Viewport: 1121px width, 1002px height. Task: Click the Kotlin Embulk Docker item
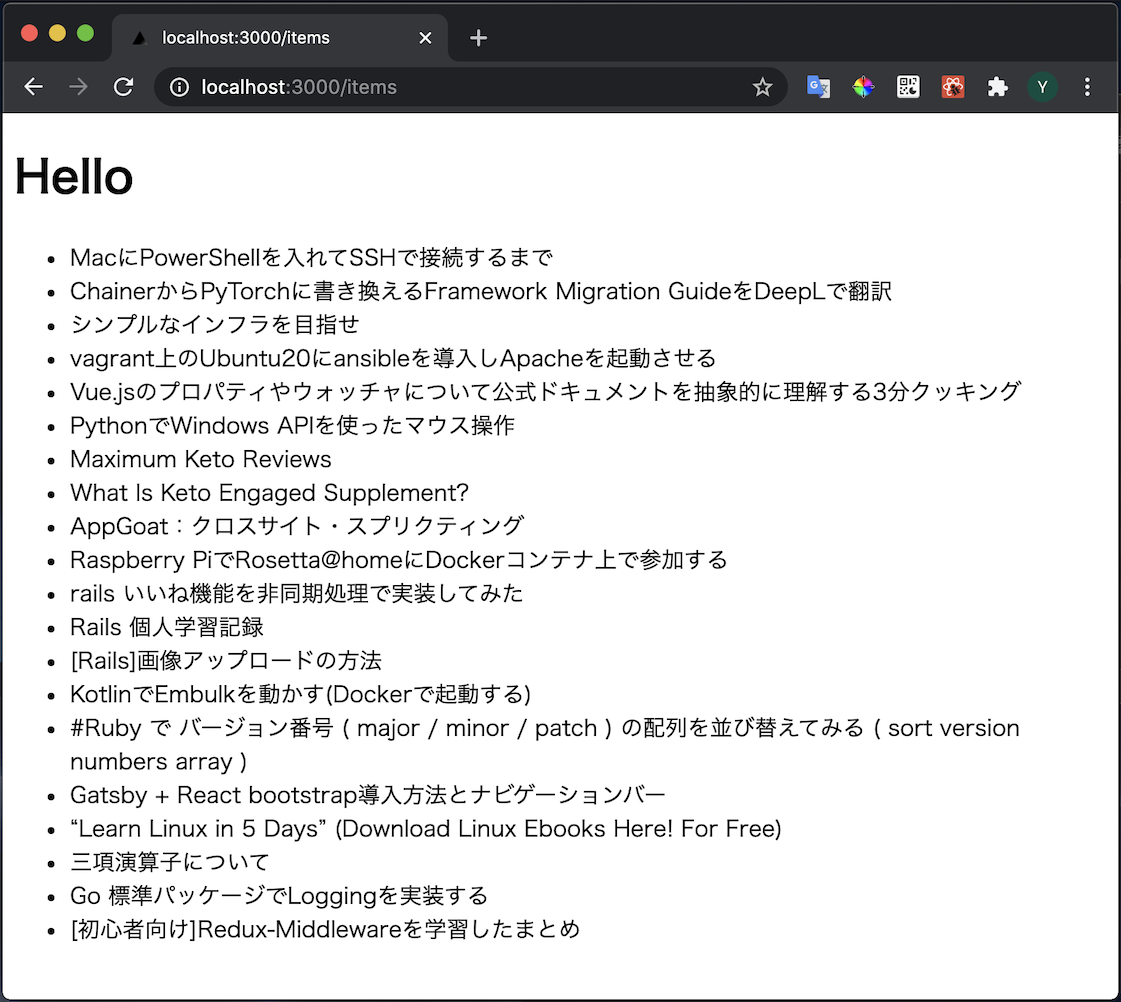(300, 694)
